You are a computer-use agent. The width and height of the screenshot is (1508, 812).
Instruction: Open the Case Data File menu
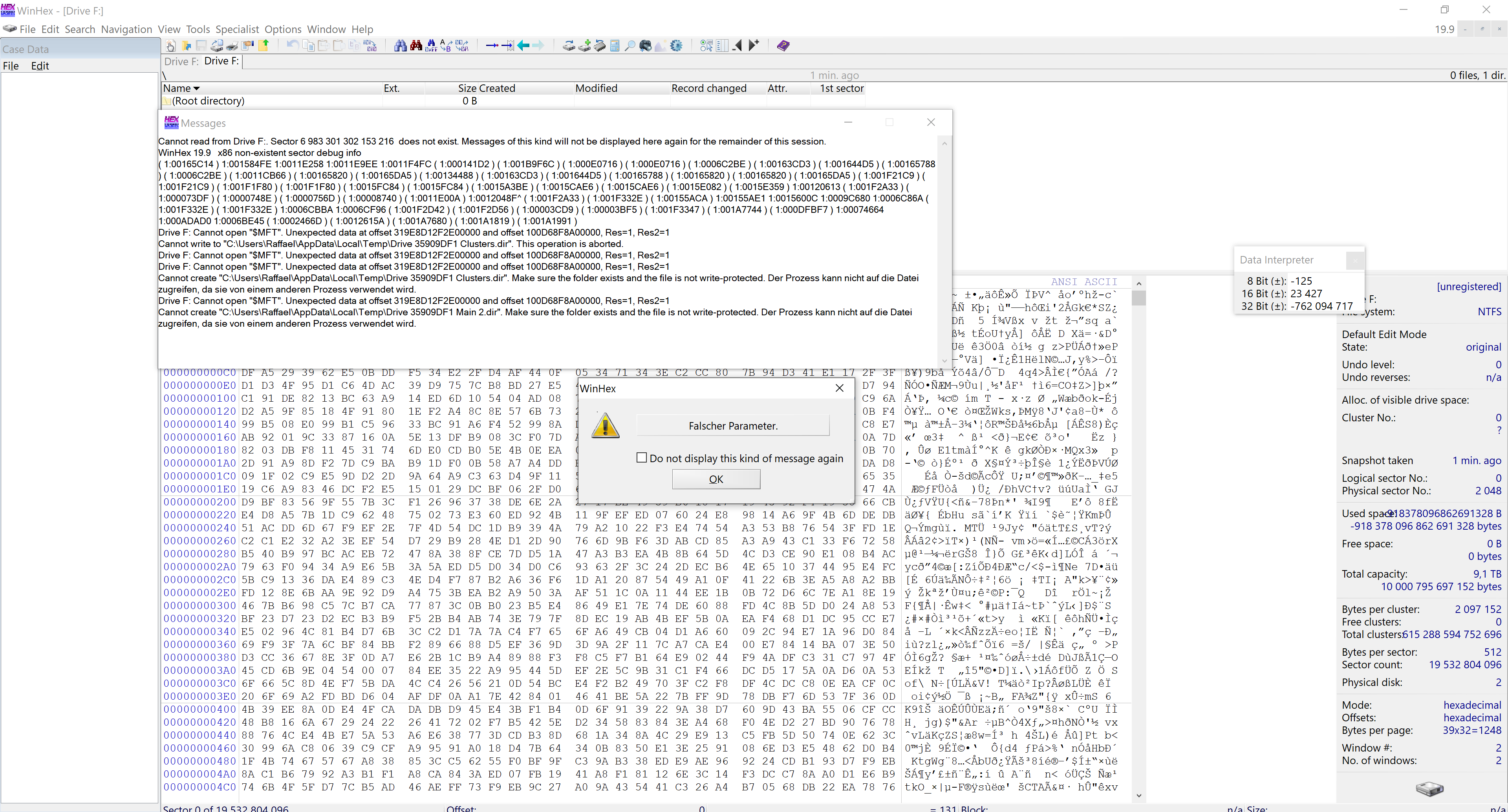(11, 66)
